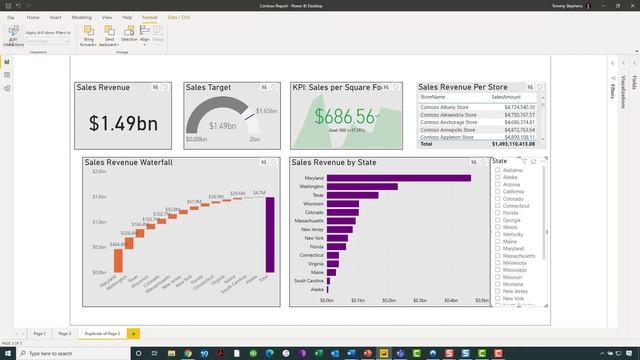This screenshot has height=360, width=640.
Task: Click the Maryland bar in state chart
Action: (399, 178)
